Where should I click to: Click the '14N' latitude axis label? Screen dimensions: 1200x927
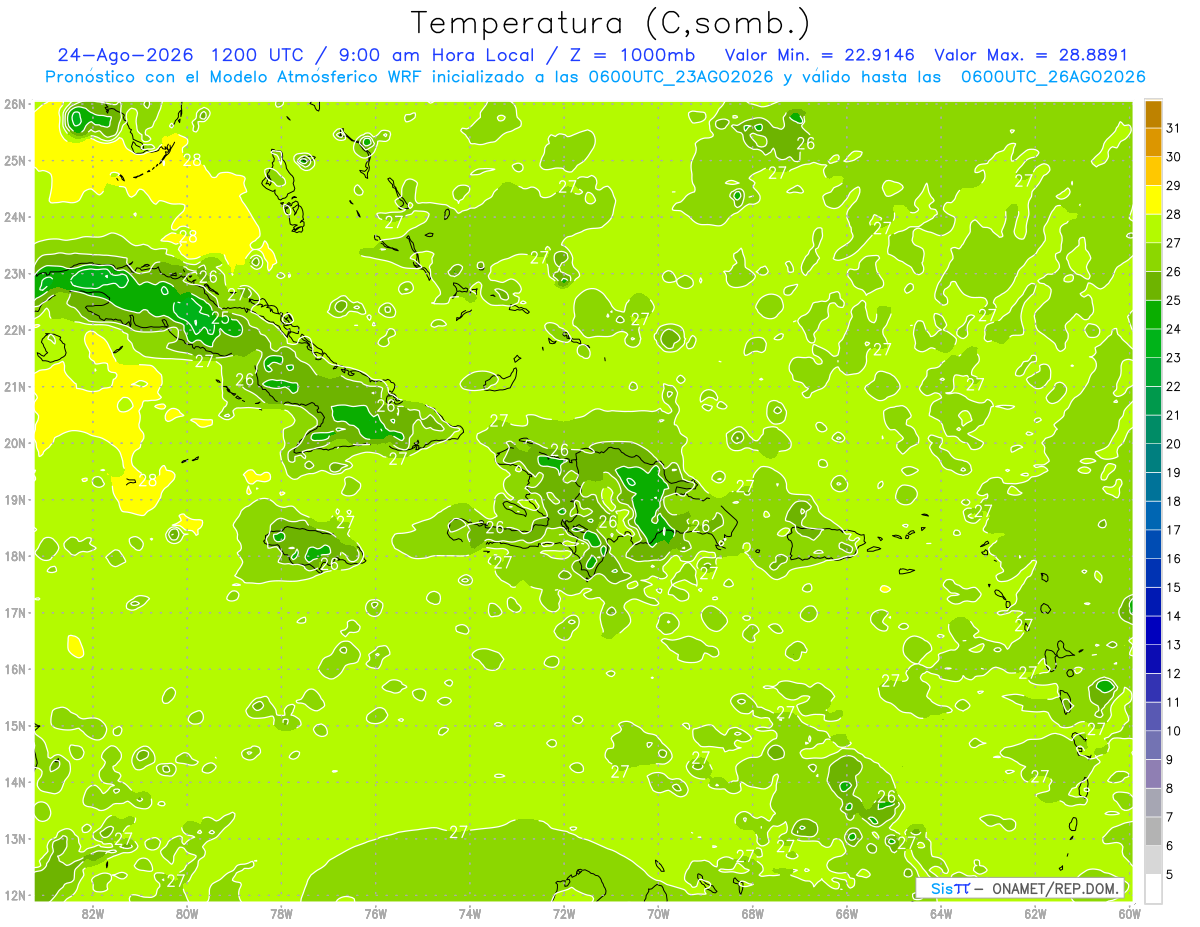click(x=14, y=783)
